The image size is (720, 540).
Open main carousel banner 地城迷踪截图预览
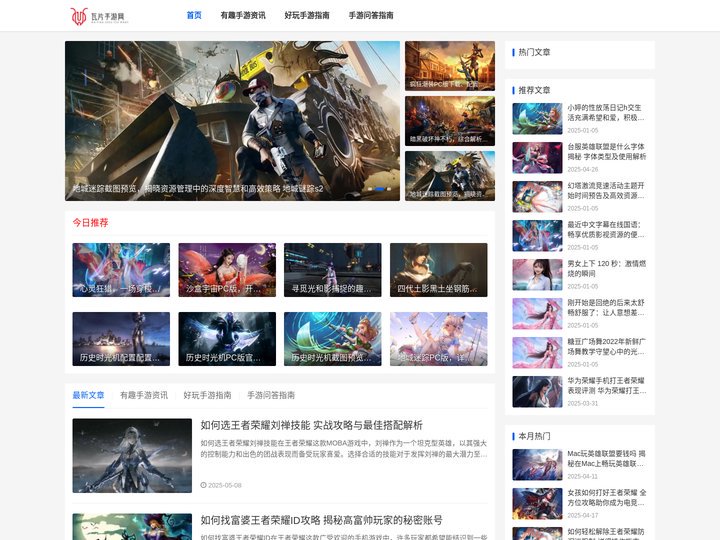[232, 121]
